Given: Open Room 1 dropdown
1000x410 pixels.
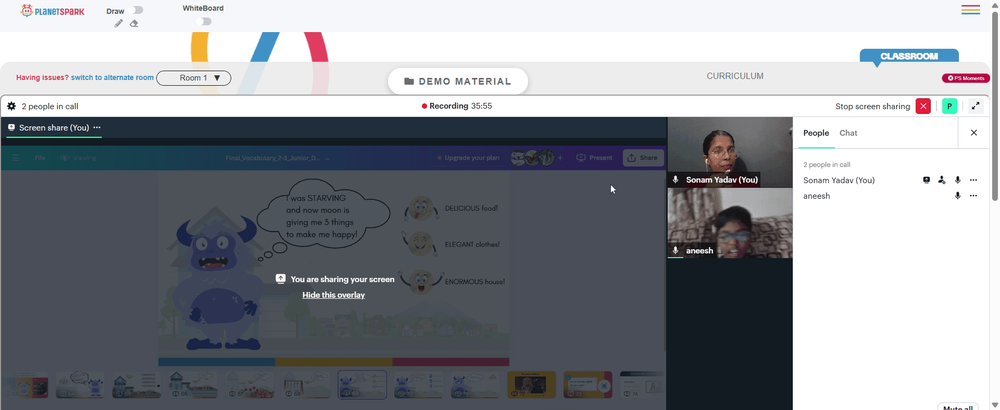Looking at the screenshot, I should point(194,78).
